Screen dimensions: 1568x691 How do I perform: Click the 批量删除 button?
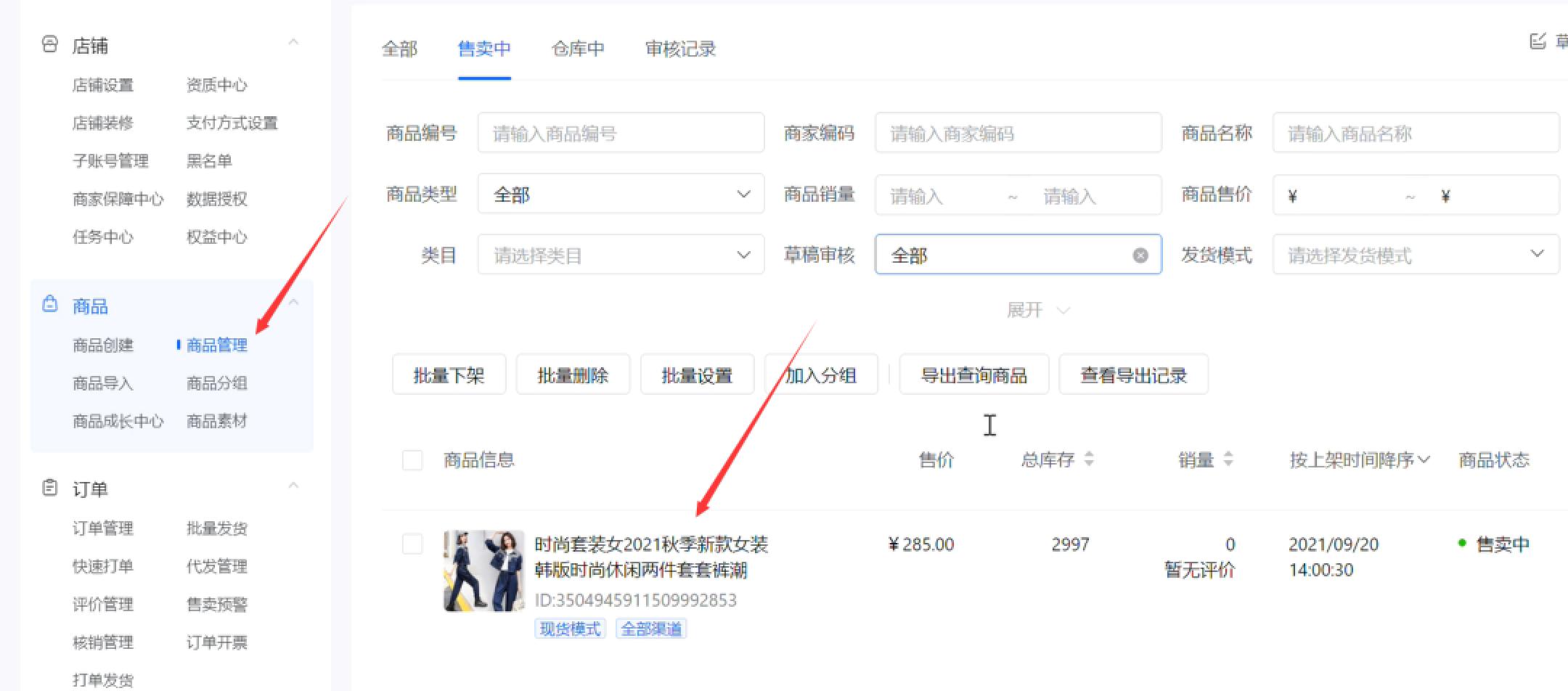573,375
